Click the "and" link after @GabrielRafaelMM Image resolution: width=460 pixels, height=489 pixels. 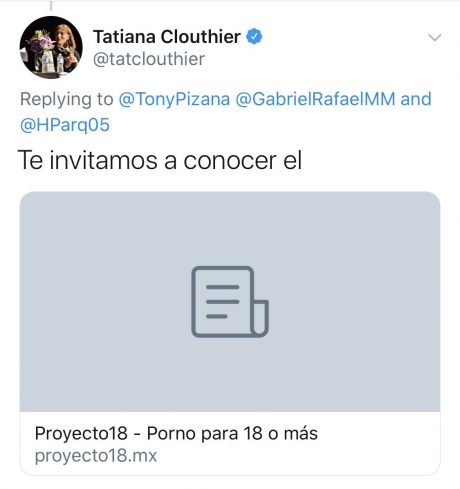tap(416, 99)
